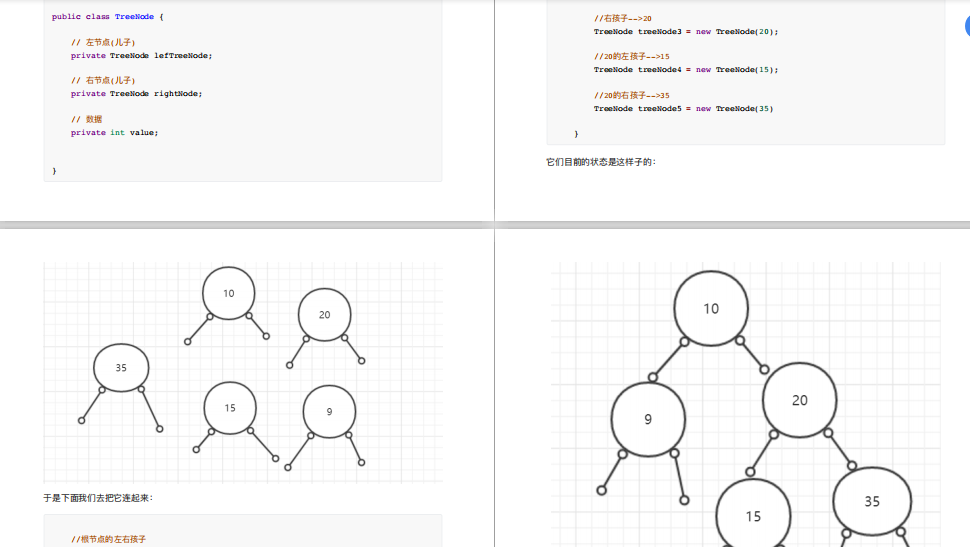The height and width of the screenshot is (547, 970).
Task: Select the 'private int value;' line
Action: [114, 132]
